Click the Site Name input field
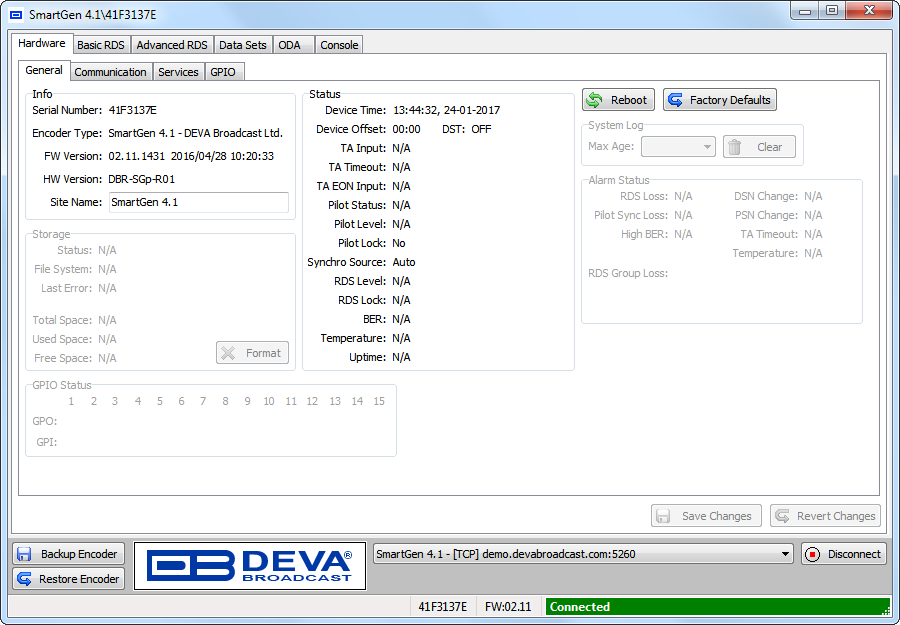This screenshot has height=625, width=900. click(x=198, y=202)
